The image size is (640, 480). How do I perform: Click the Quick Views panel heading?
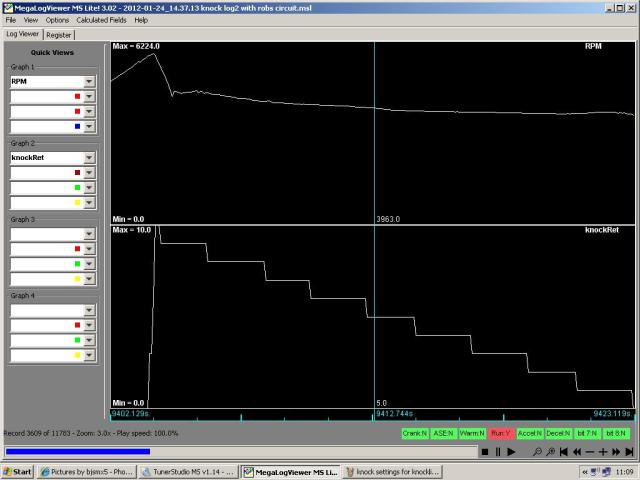click(x=52, y=52)
